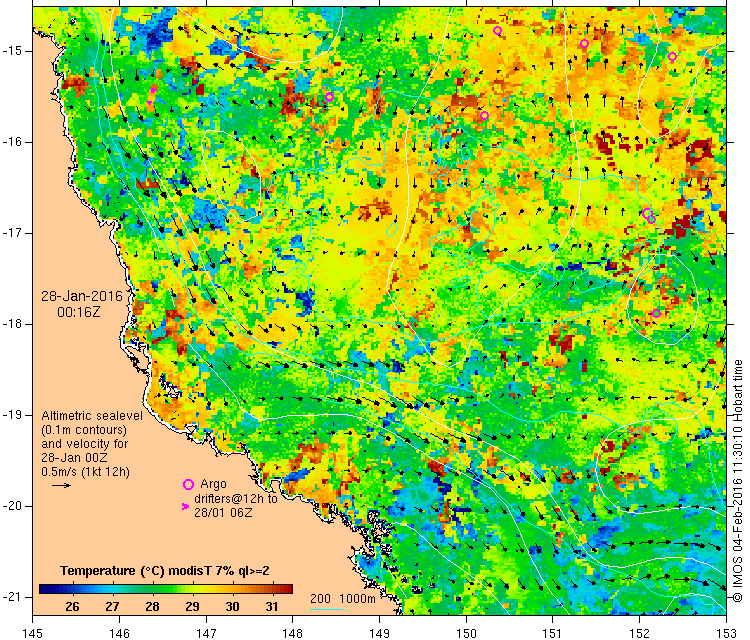This screenshot has height=640, width=750.
Task: Click the colorbar tick label '30'
Action: click(x=232, y=607)
